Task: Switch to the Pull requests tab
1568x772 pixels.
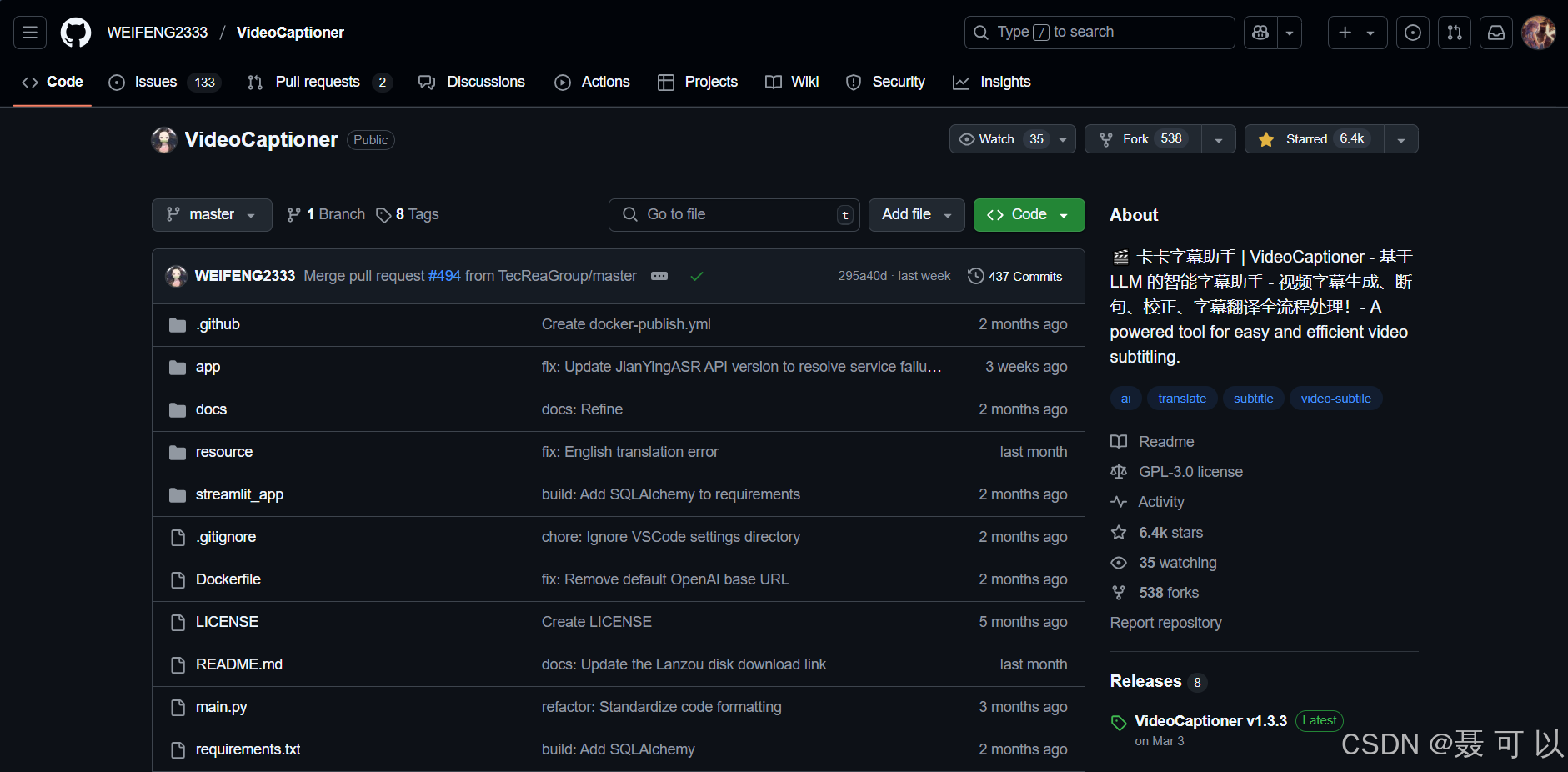Action: (319, 82)
